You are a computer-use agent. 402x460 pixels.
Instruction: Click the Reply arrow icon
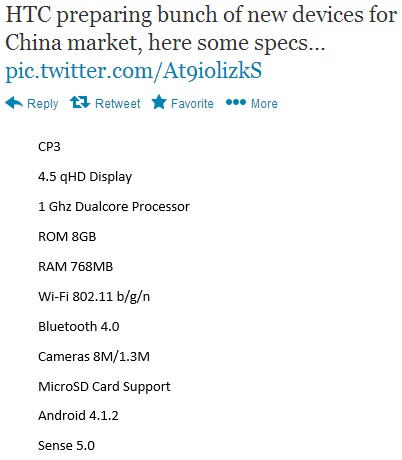click(14, 102)
